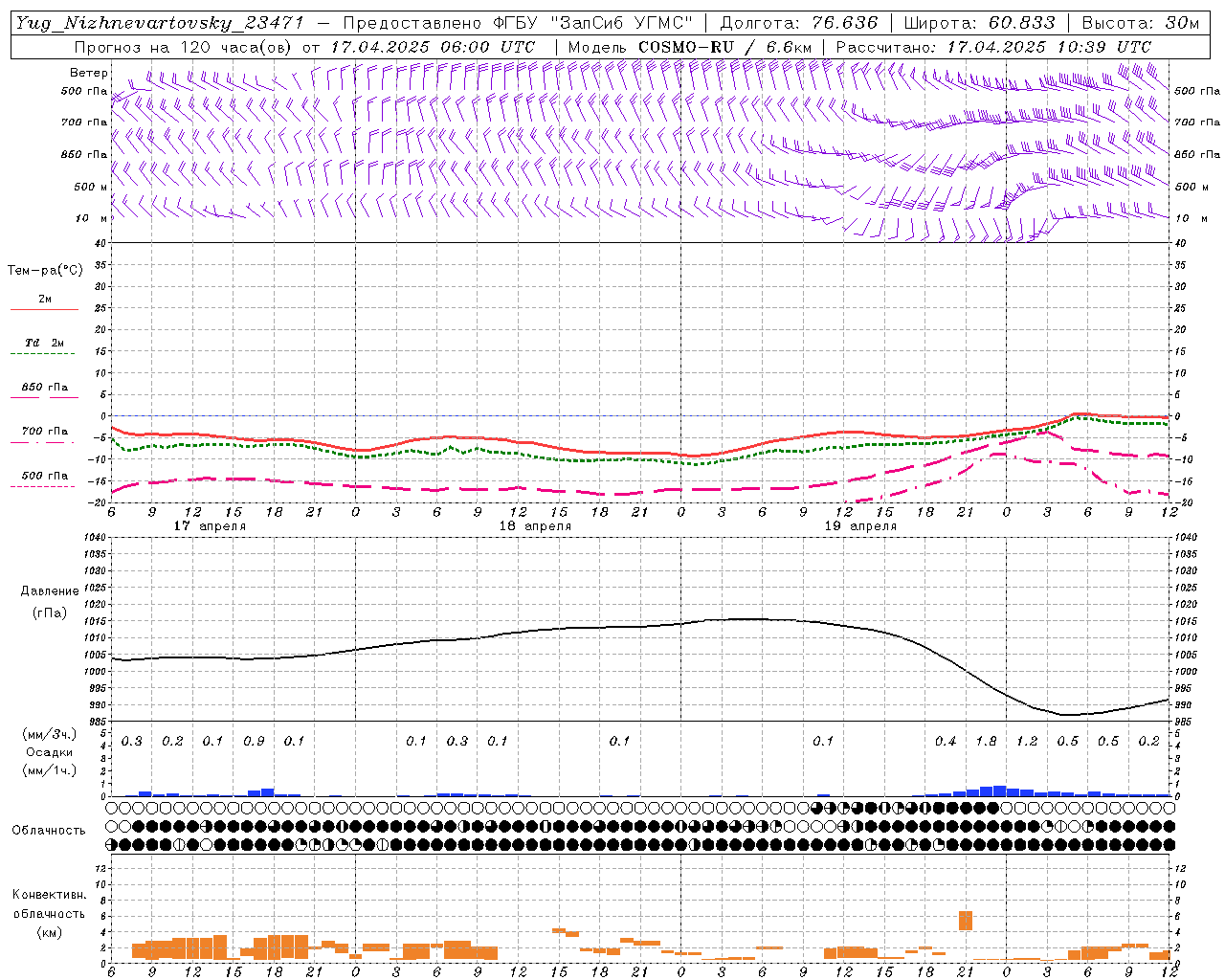The width and height of the screenshot is (1225, 980).
Task: Click 'Рассчитано: 17.04.2025 10:39 UTC' timestamp
Action: click(x=993, y=47)
